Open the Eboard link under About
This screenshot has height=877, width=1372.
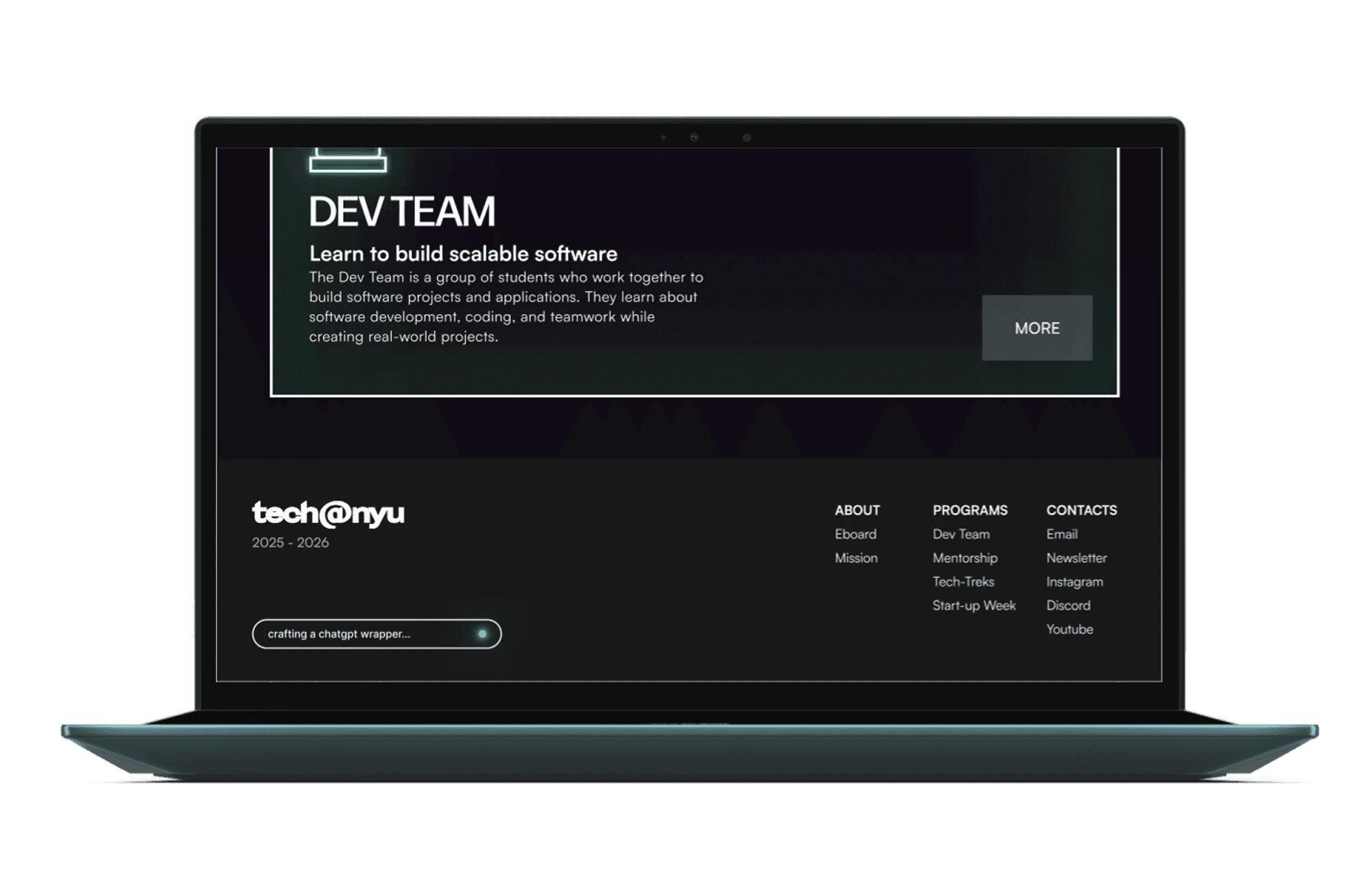pos(855,534)
